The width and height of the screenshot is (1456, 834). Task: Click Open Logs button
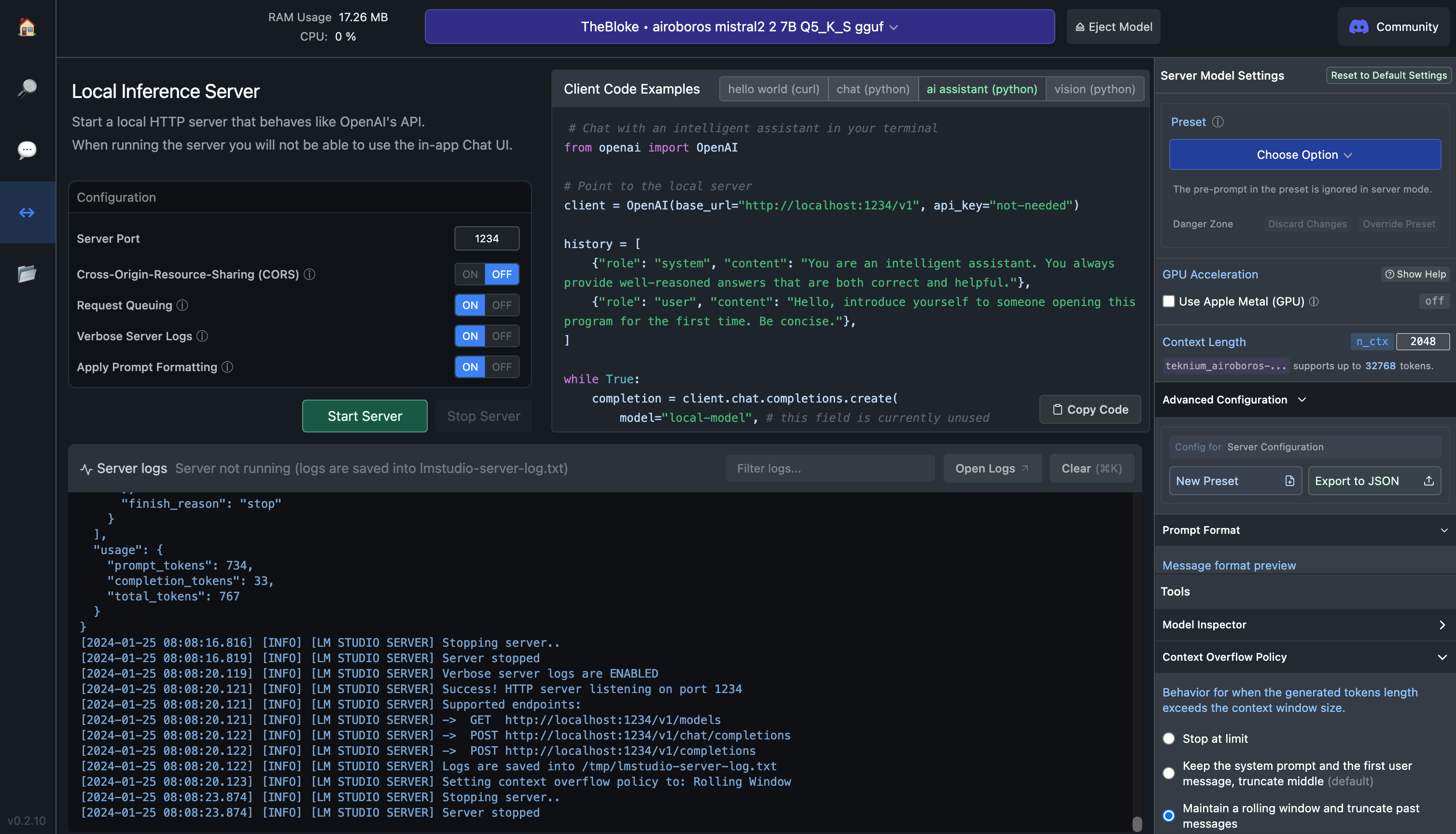click(x=992, y=469)
